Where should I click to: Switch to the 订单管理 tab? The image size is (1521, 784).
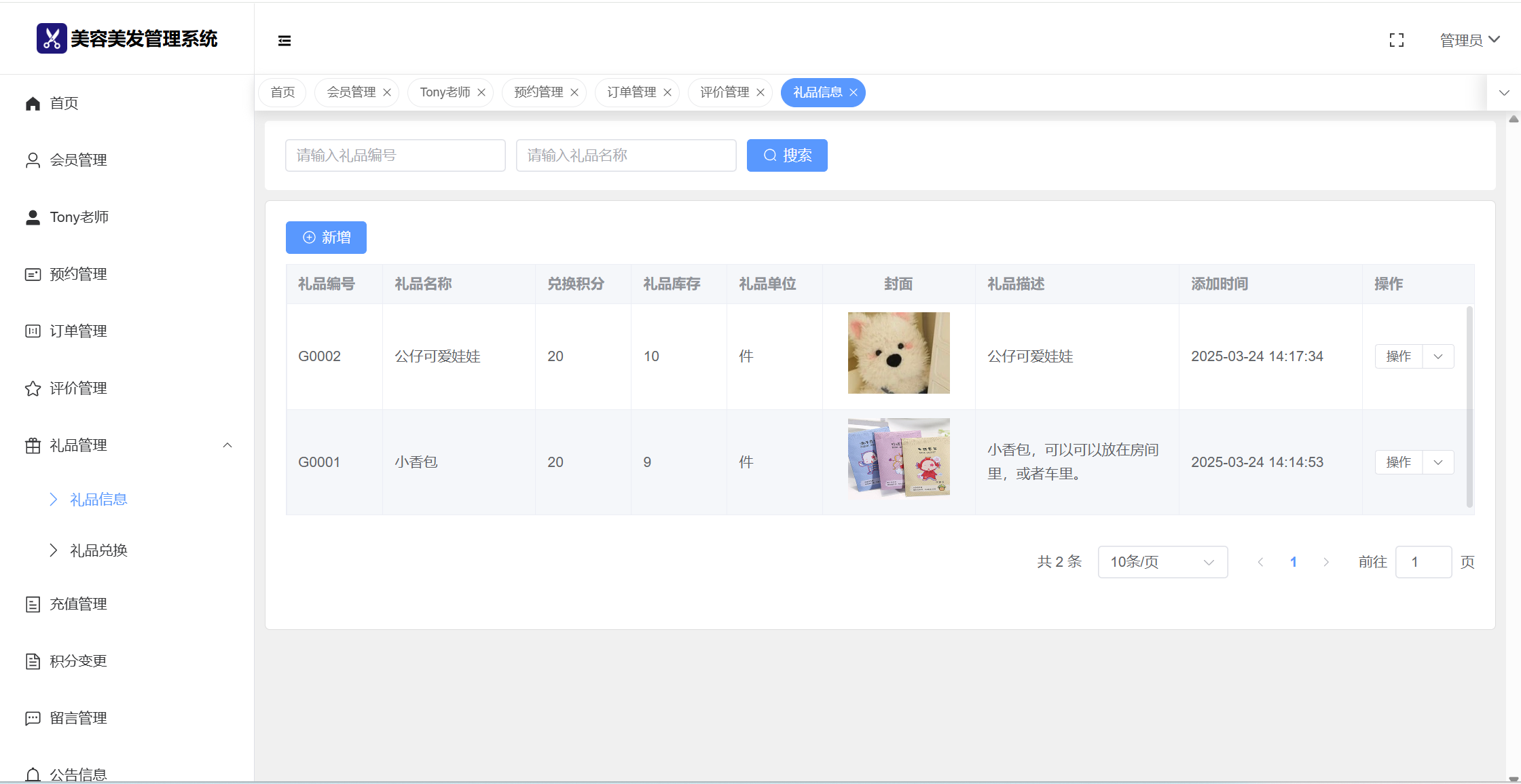631,92
